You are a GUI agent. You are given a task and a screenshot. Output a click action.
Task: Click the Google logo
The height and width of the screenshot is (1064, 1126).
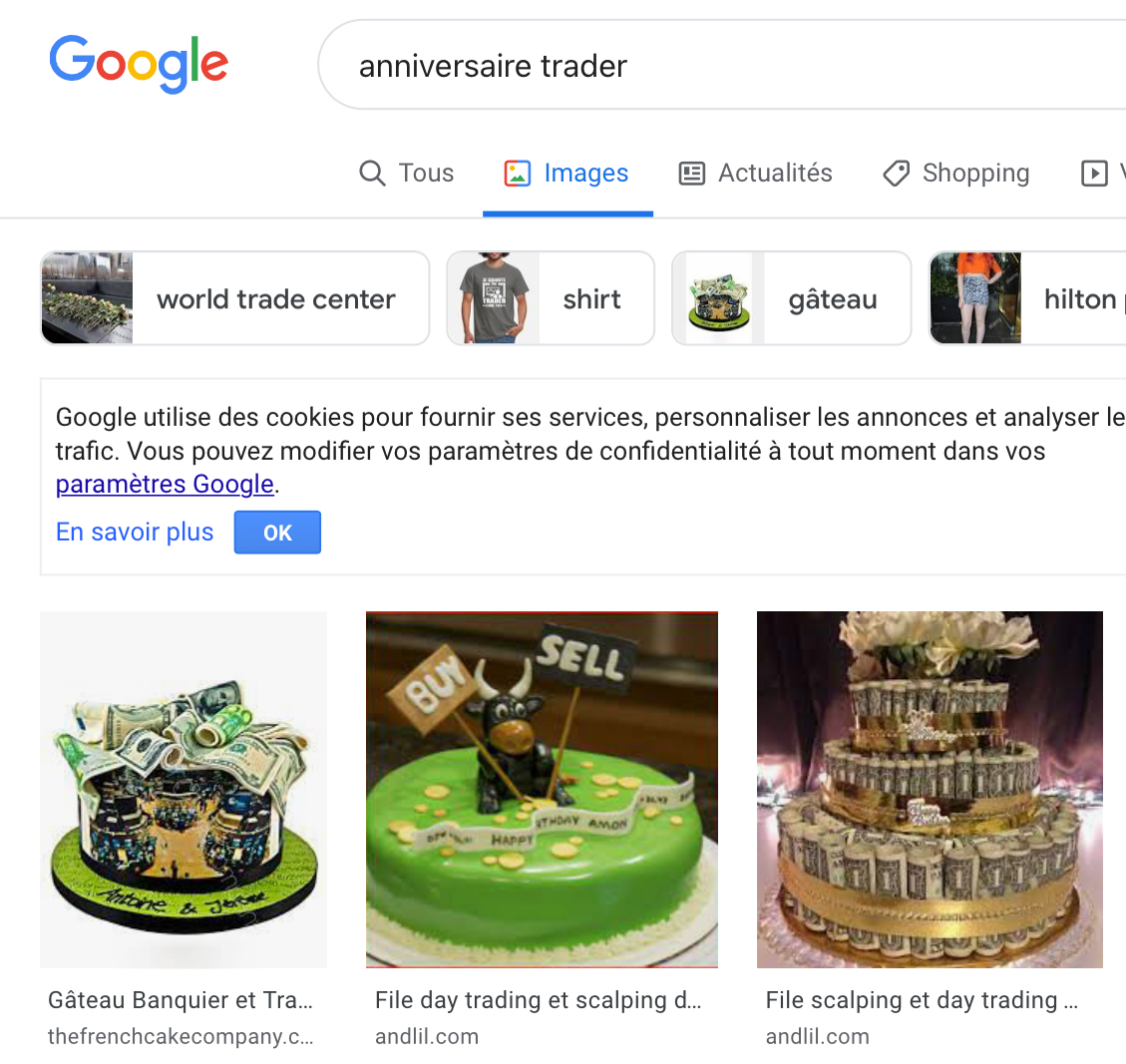pos(139,63)
